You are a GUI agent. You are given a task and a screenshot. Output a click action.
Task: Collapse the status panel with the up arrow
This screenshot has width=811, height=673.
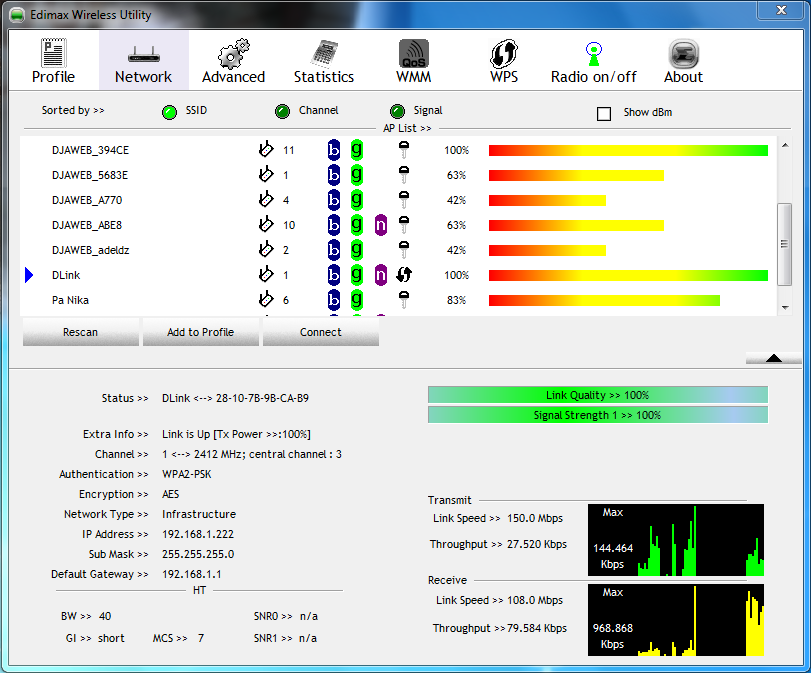(x=774, y=358)
